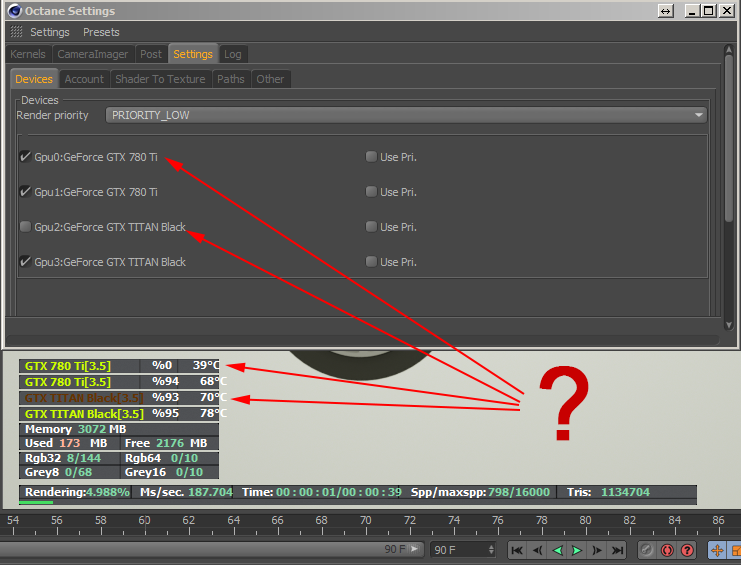Click the scrollbar up arrow in Octane Settings
The height and width of the screenshot is (565, 741).
[729, 50]
